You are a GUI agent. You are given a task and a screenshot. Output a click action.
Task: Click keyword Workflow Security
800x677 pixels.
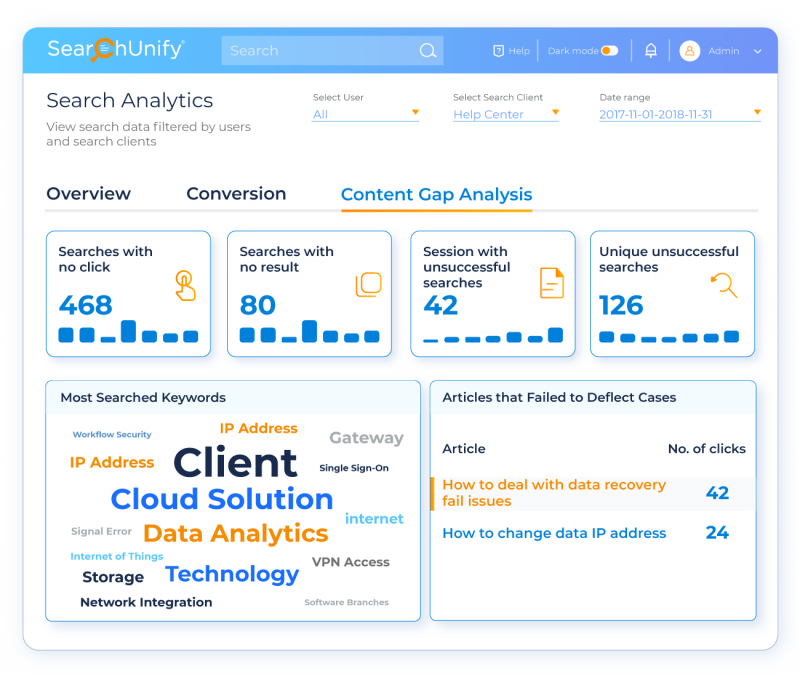pos(112,435)
